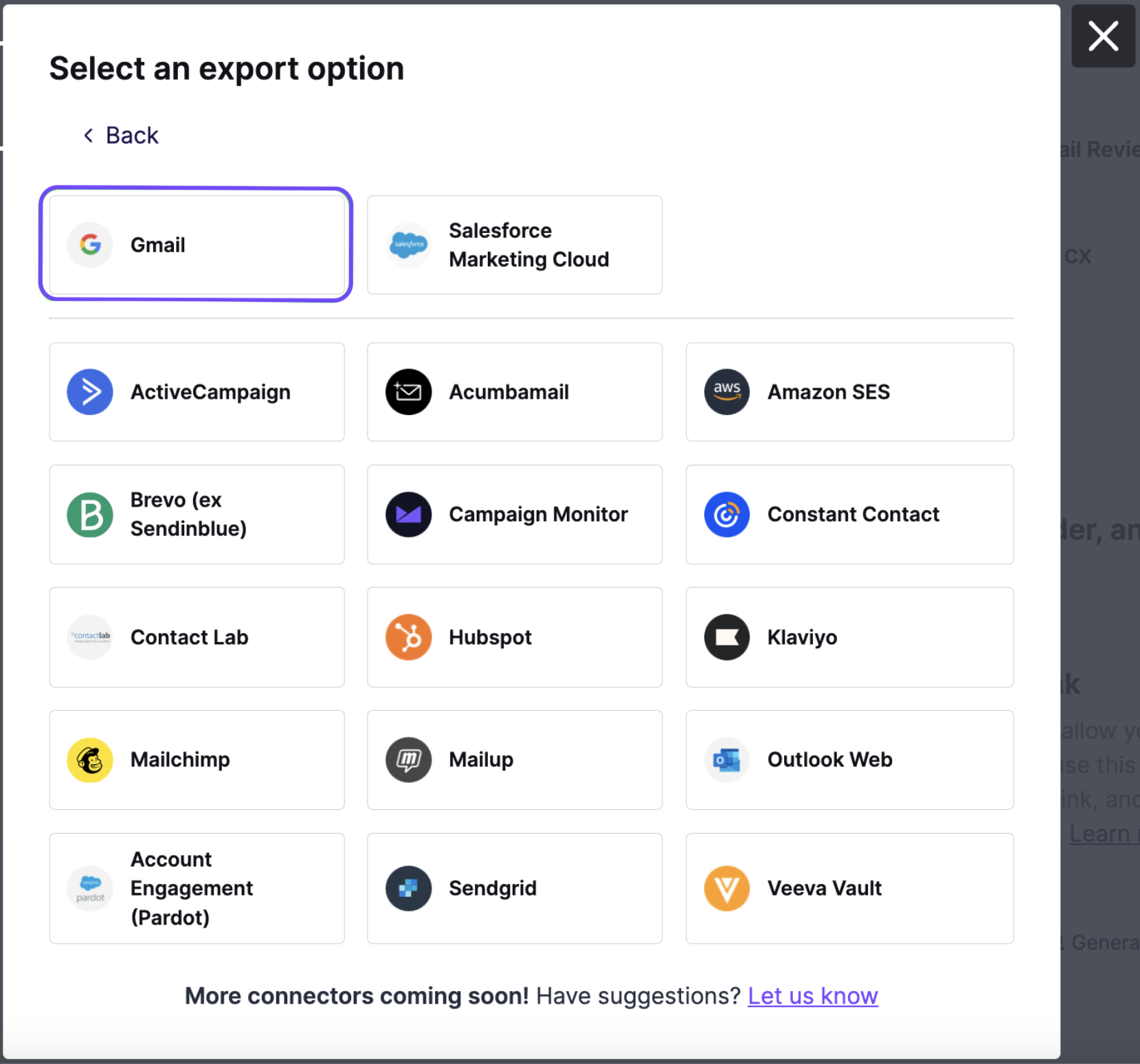Click the Acumbamail envelope icon

pyautogui.click(x=408, y=392)
